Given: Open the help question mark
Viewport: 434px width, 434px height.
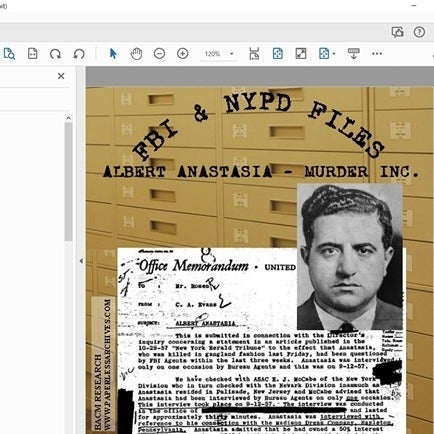Looking at the screenshot, I should tap(419, 32).
